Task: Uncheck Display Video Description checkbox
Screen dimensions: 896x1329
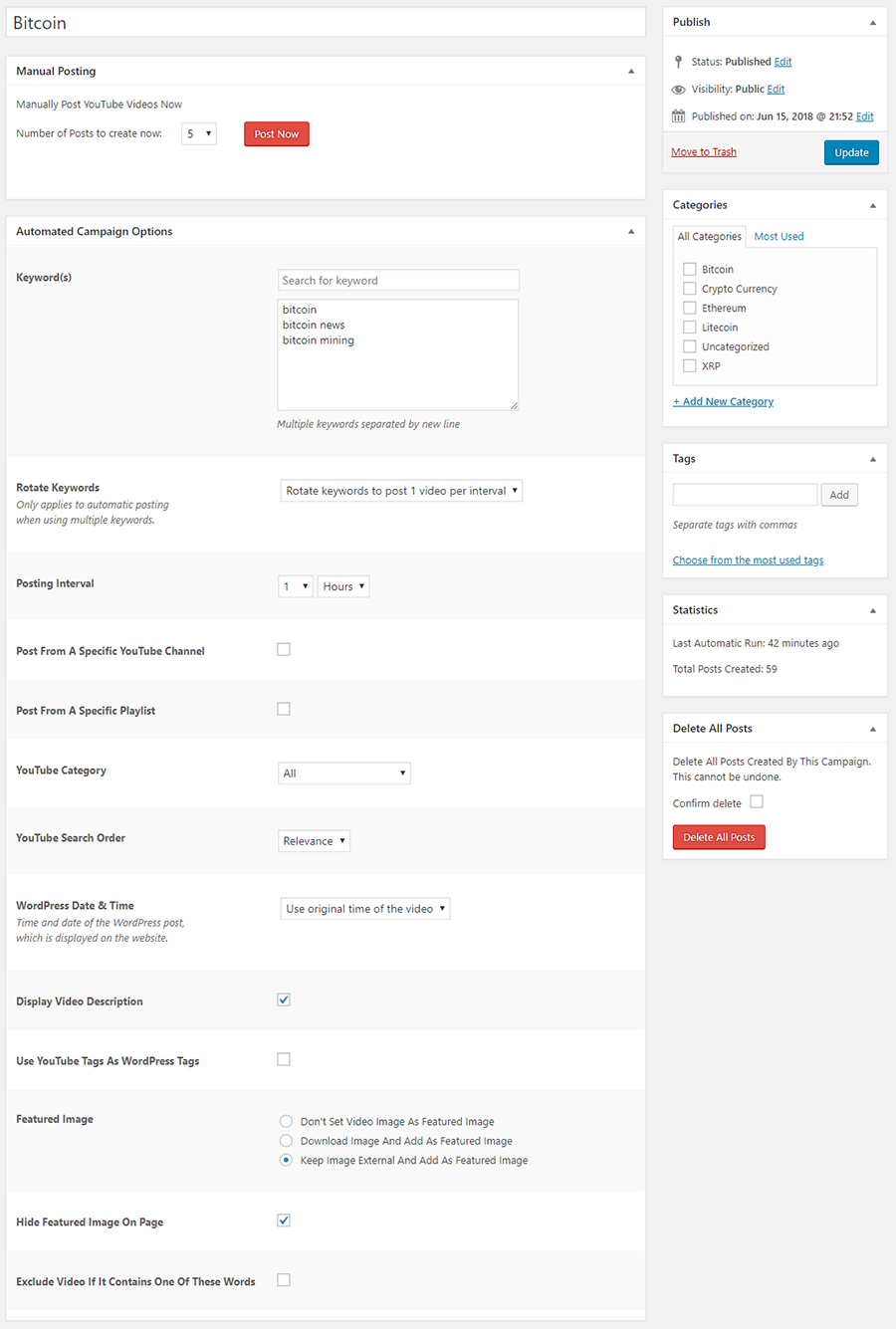Action: tap(284, 999)
